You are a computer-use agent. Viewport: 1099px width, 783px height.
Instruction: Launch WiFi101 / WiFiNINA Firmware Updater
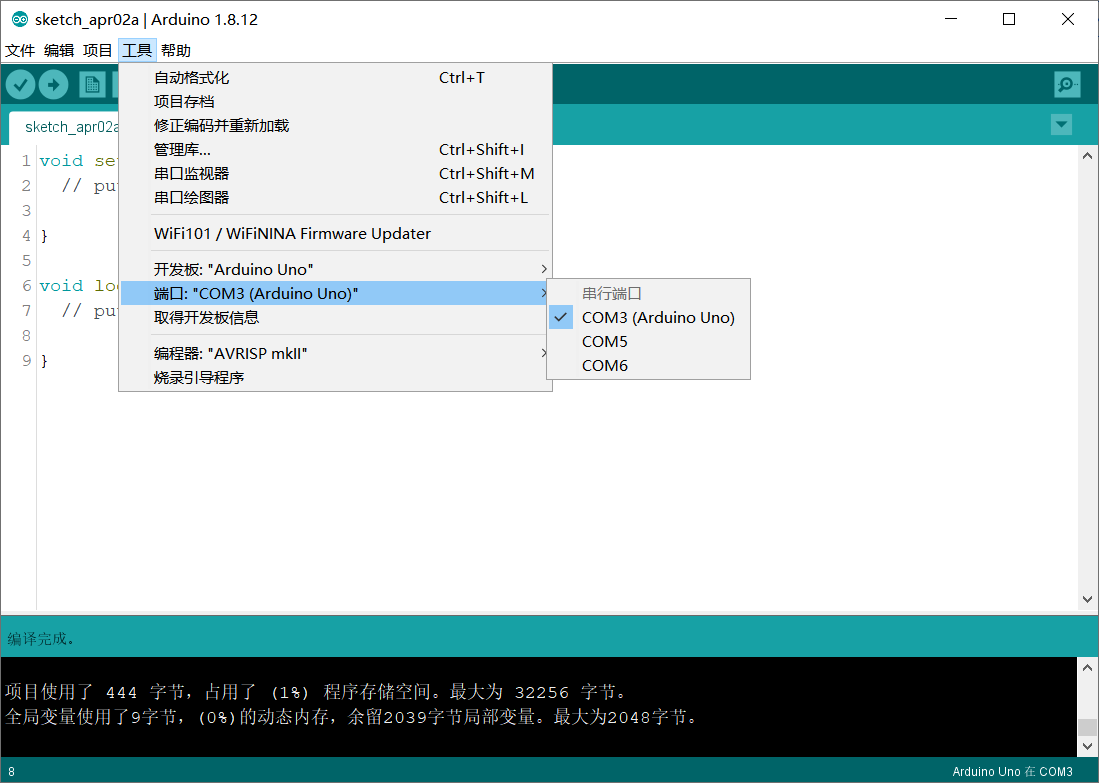coord(290,233)
